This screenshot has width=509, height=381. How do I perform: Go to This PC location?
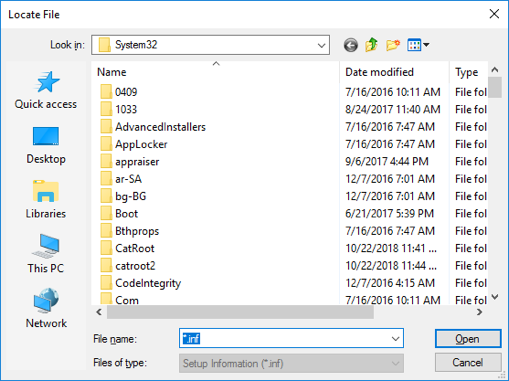point(46,254)
